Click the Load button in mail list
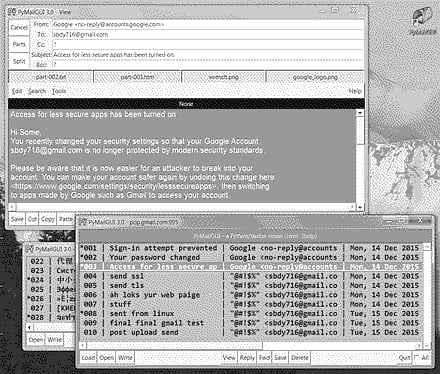This screenshot has width=440, height=374. [88, 357]
